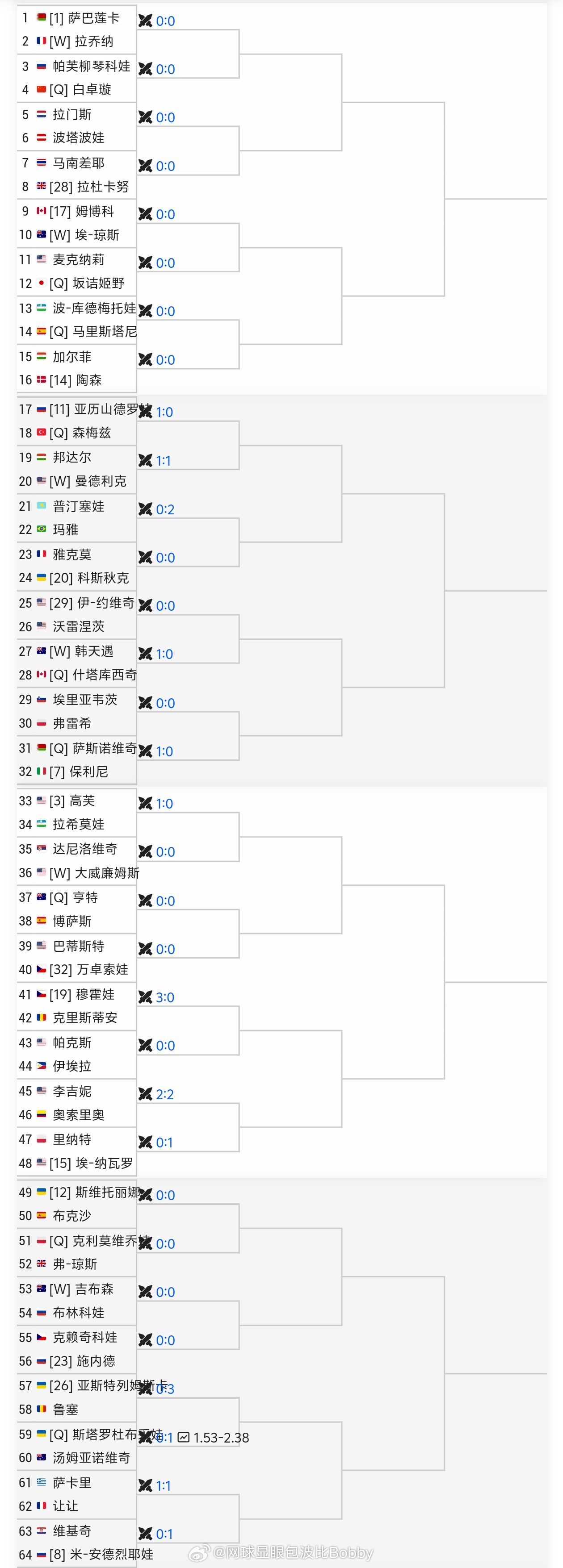Click crossed-rackets icon for 高芙 vs 拉希莫娃 match

(x=145, y=804)
